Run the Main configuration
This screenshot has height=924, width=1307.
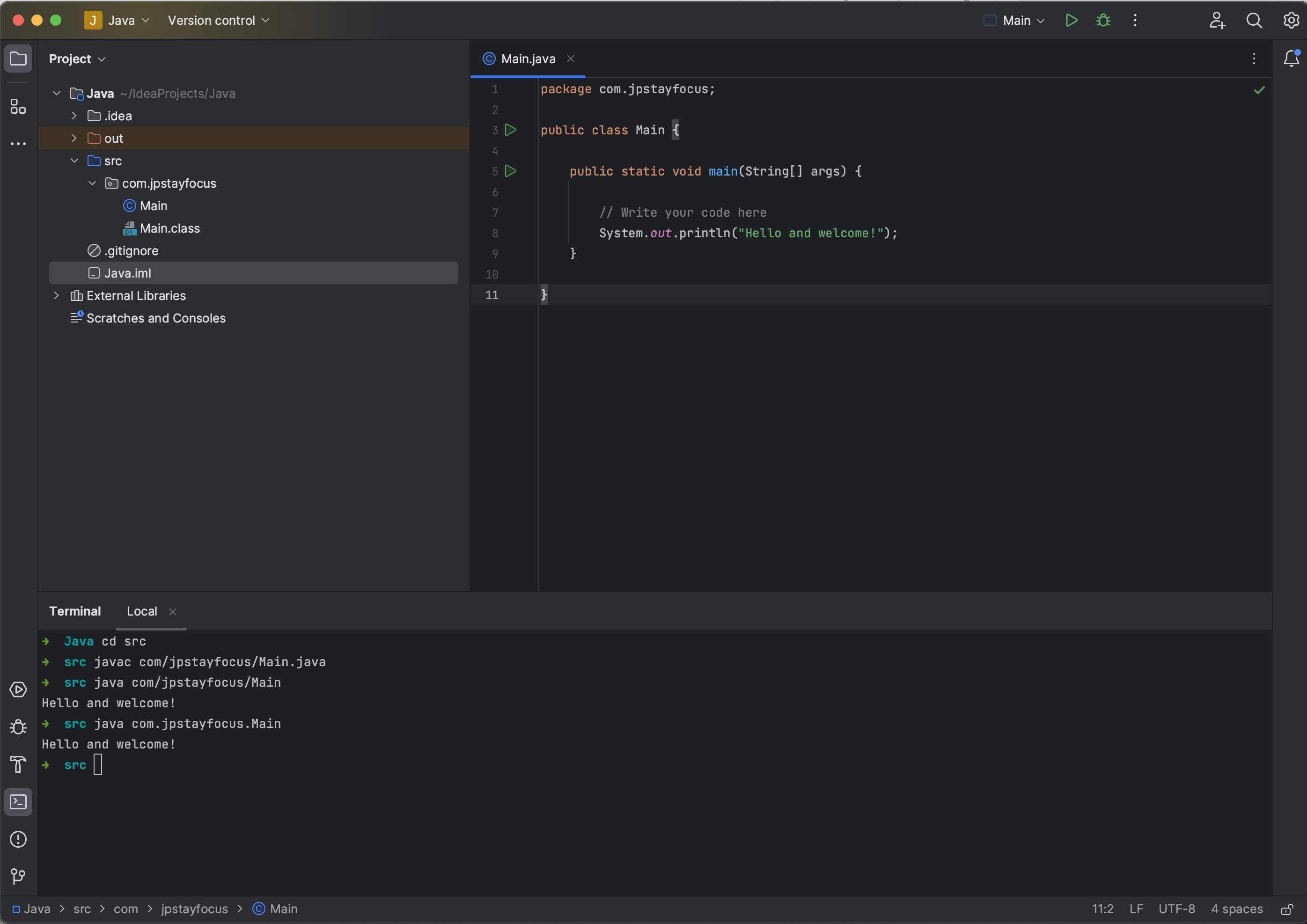click(1072, 21)
